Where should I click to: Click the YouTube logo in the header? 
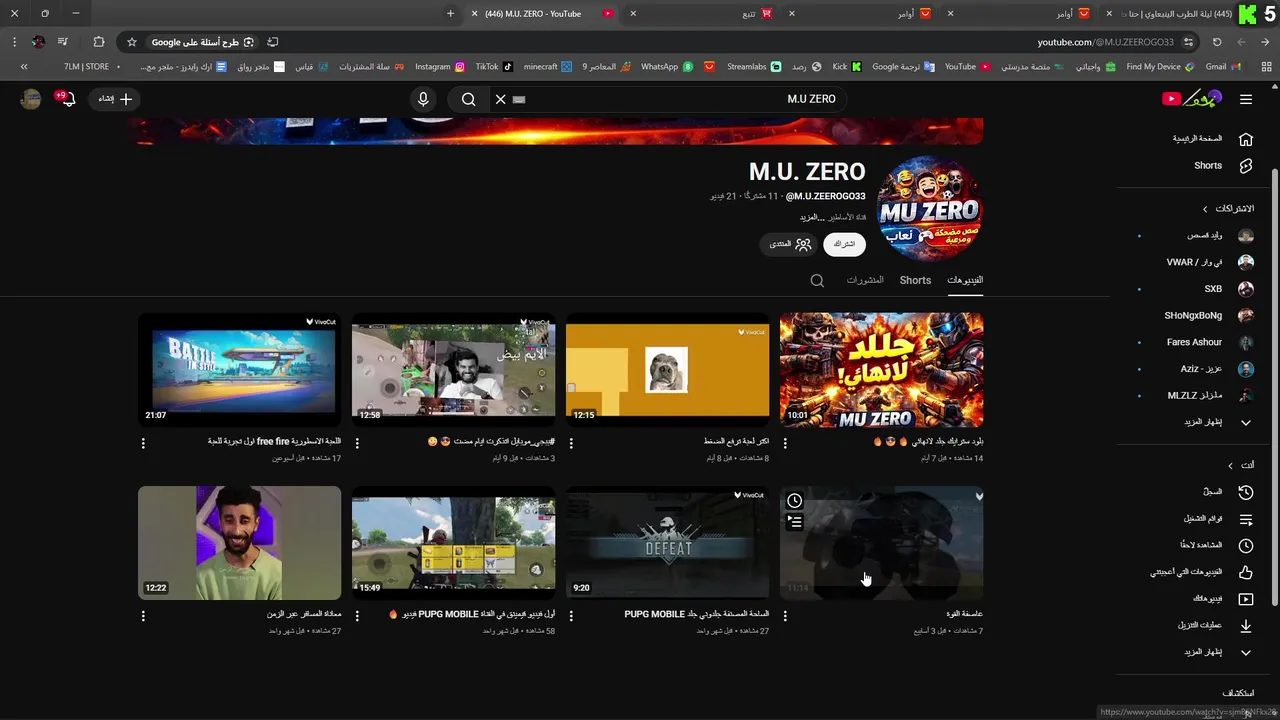[x=1192, y=99]
